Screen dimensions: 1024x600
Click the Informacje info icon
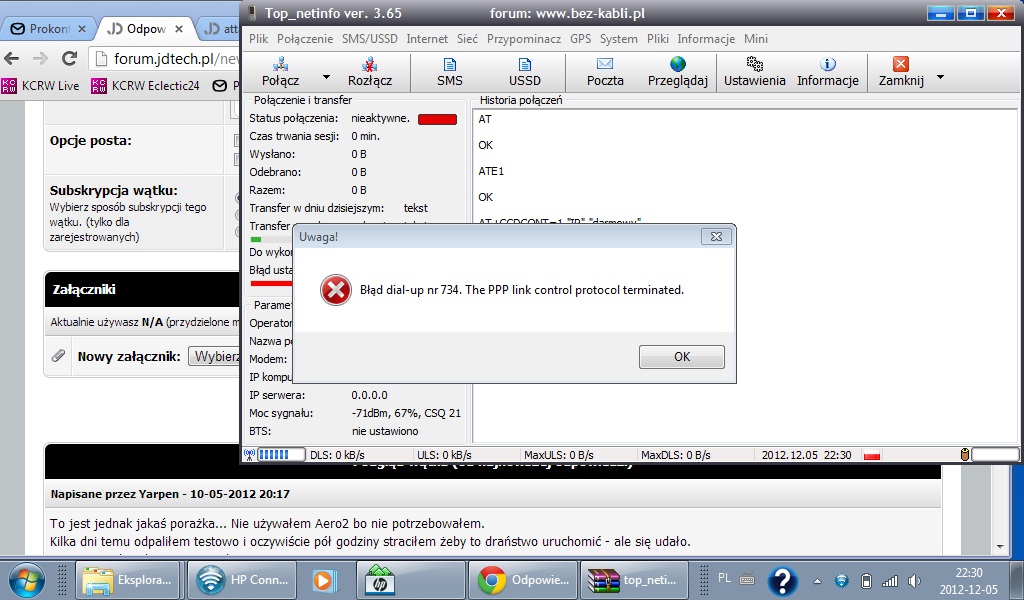[x=827, y=65]
